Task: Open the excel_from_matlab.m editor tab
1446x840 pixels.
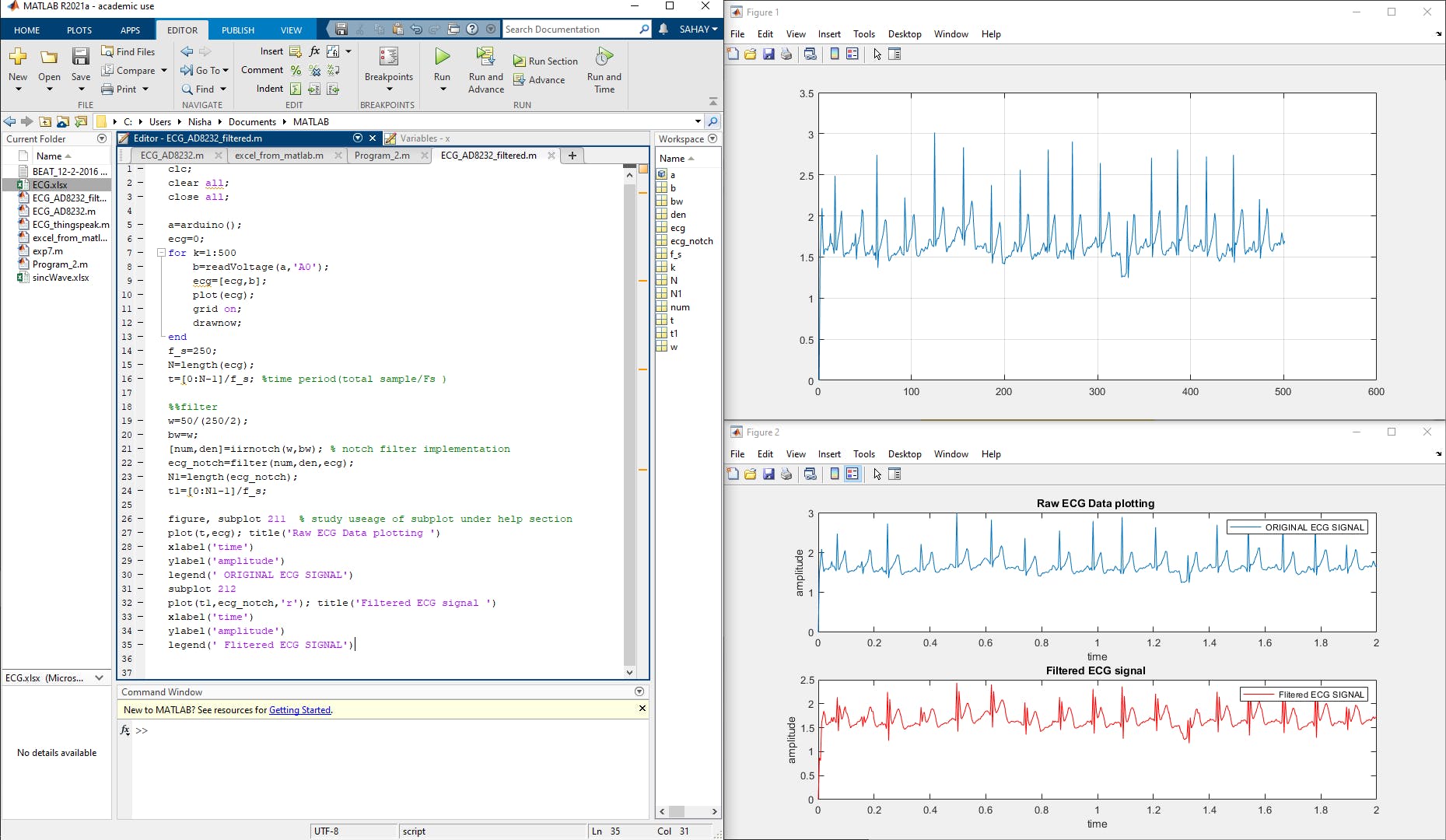Action: [x=278, y=156]
